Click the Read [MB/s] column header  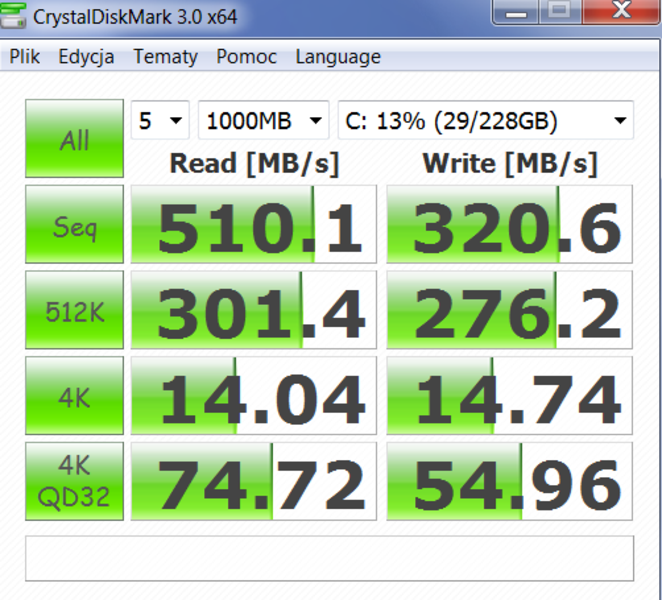pyautogui.click(x=254, y=164)
